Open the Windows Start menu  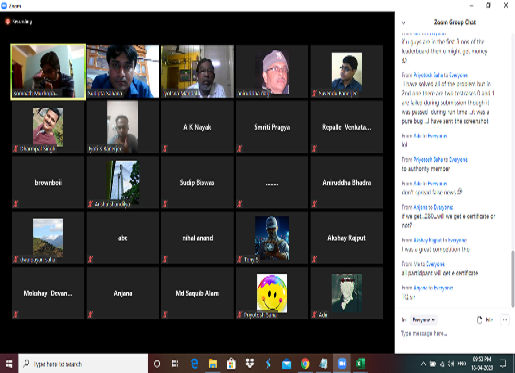[9, 364]
